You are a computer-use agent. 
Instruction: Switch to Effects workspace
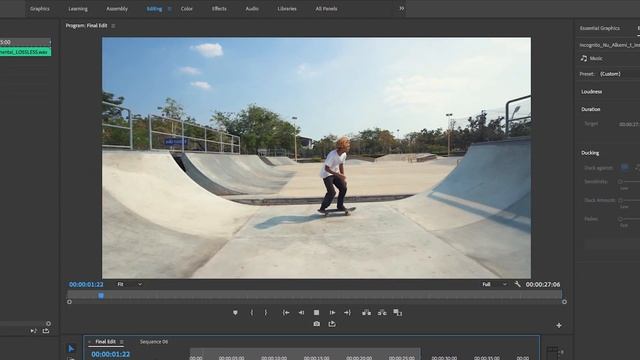pyautogui.click(x=219, y=9)
